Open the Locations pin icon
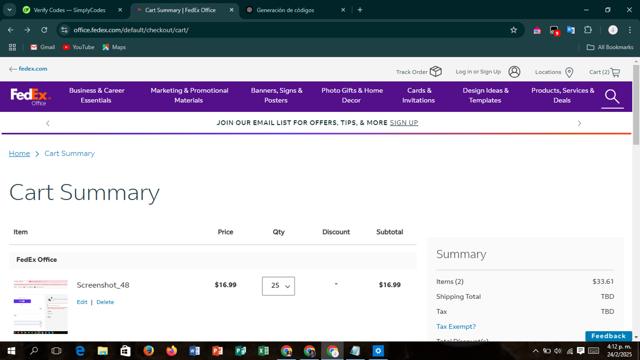The height and width of the screenshot is (360, 640). pos(569,72)
